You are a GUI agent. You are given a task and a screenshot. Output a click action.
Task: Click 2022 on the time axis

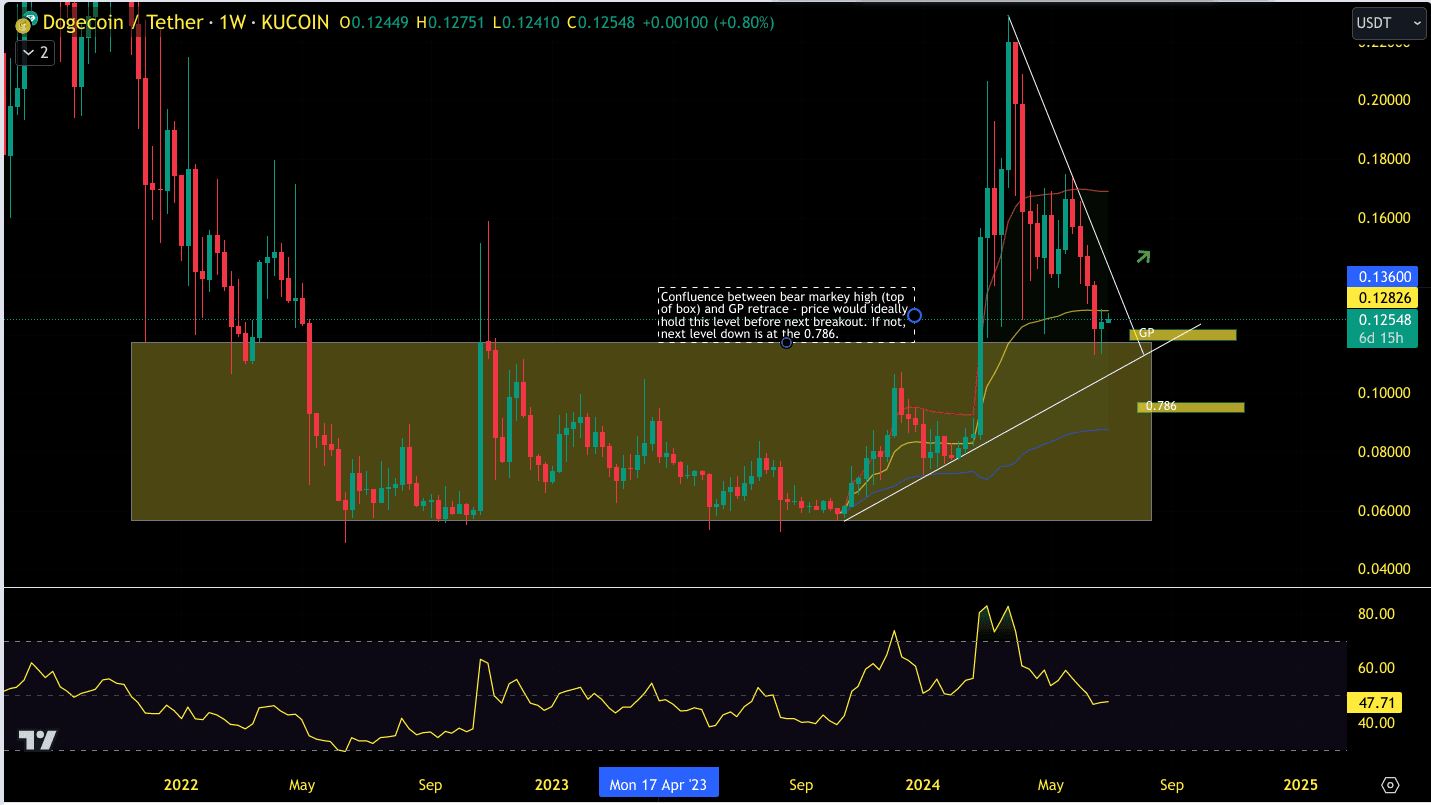click(180, 785)
